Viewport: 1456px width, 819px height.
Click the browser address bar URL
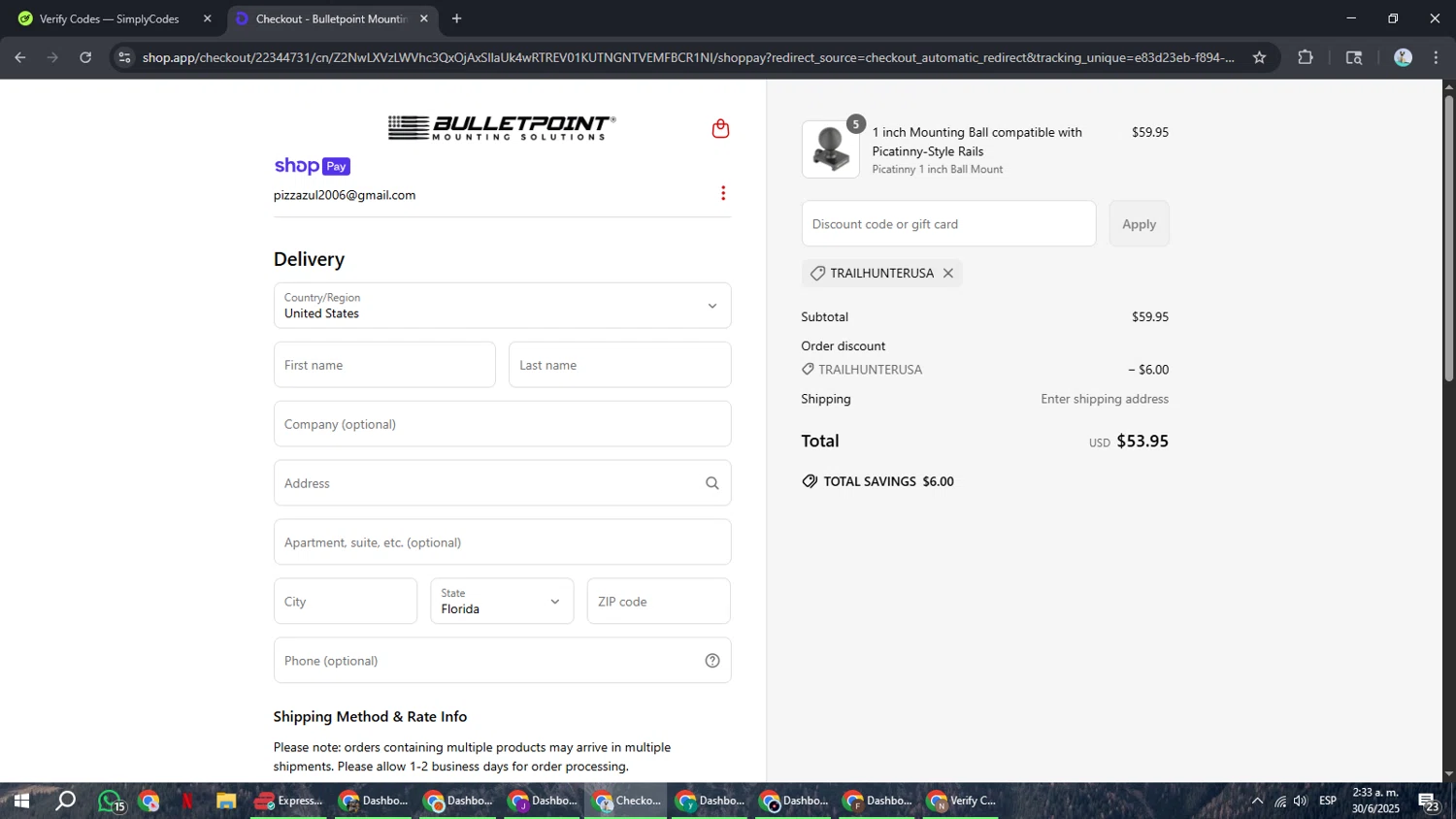(688, 57)
